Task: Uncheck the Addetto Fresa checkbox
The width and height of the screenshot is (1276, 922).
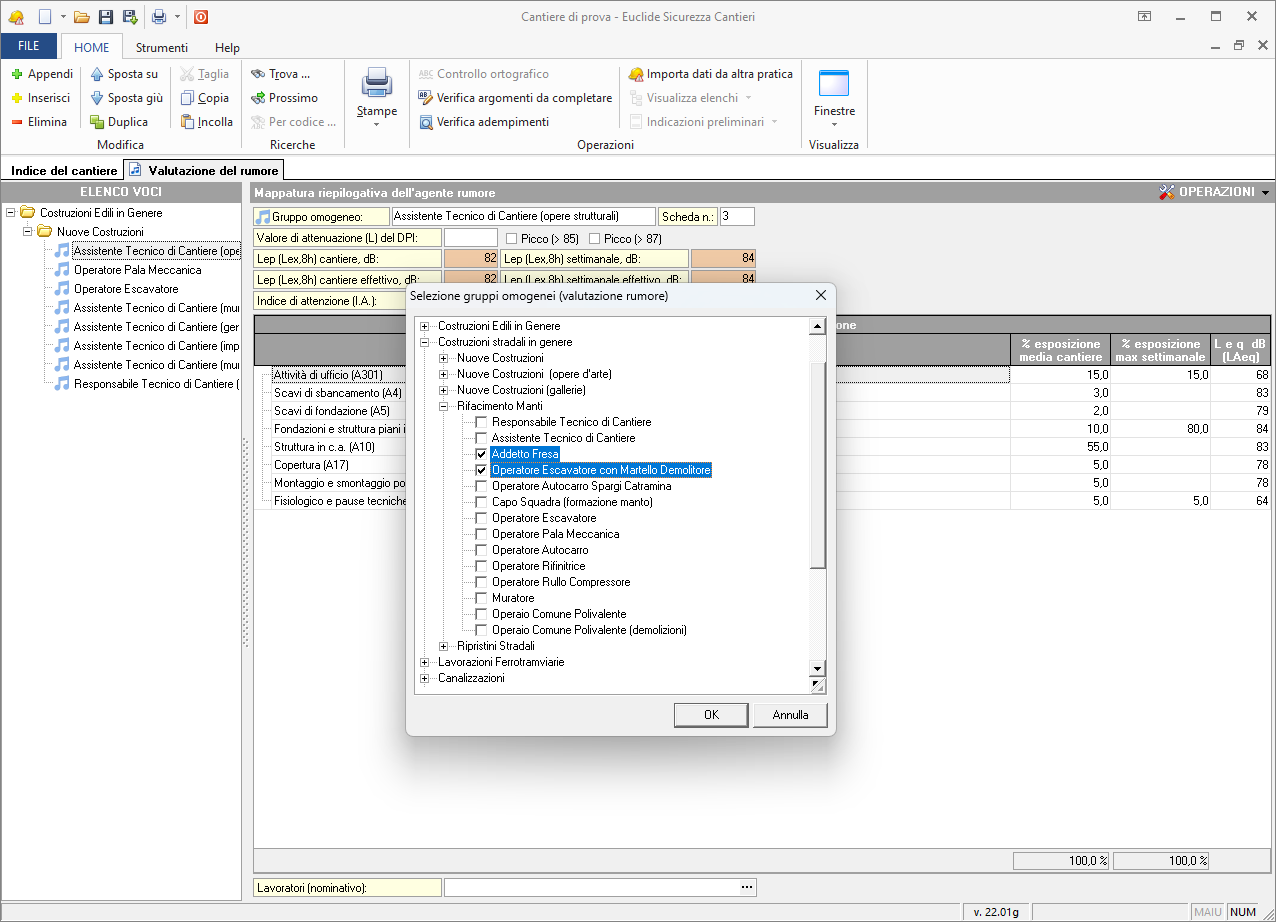Action: (x=482, y=454)
